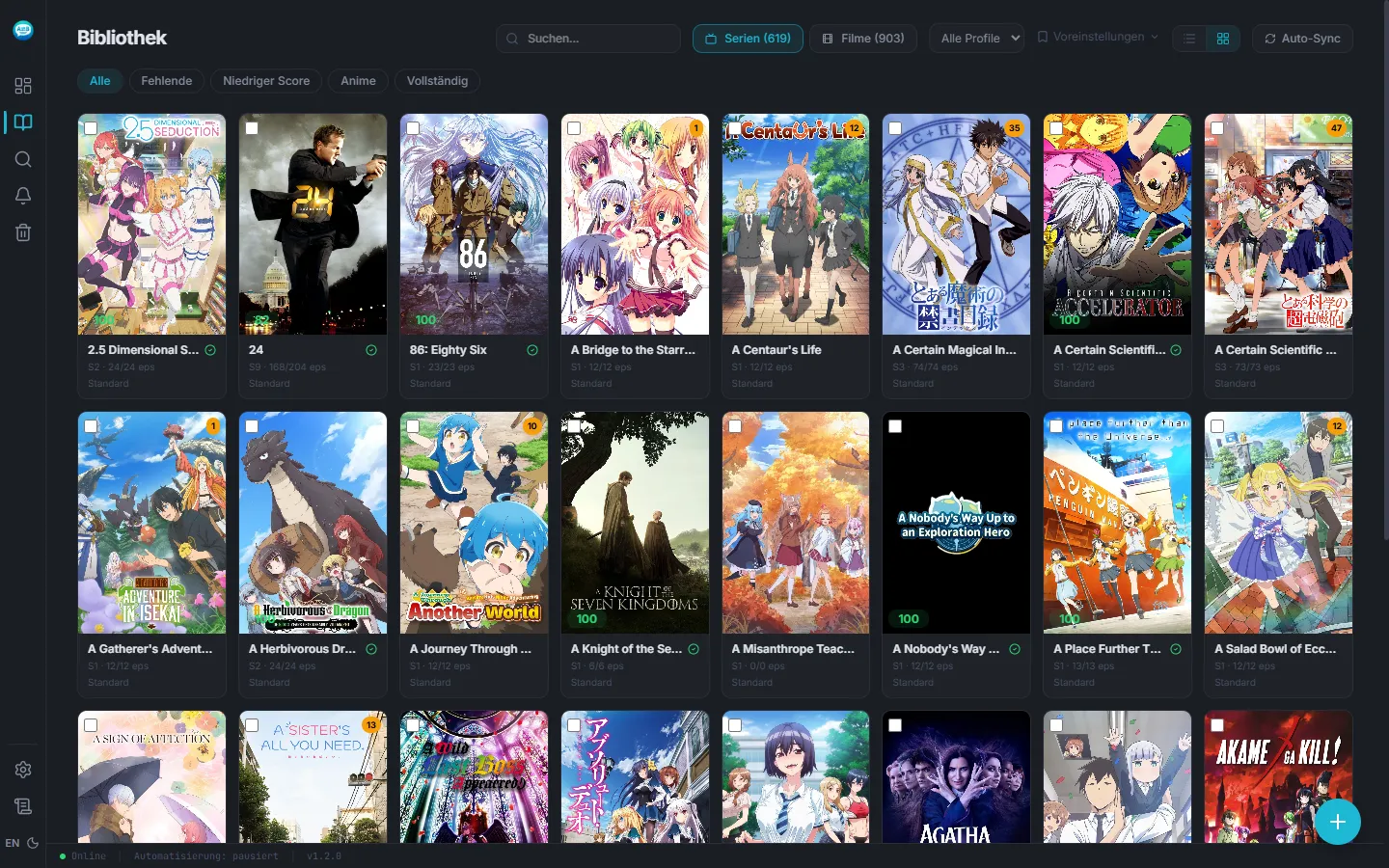Tick the A Bridge to the Starr... checkbox

574,127
